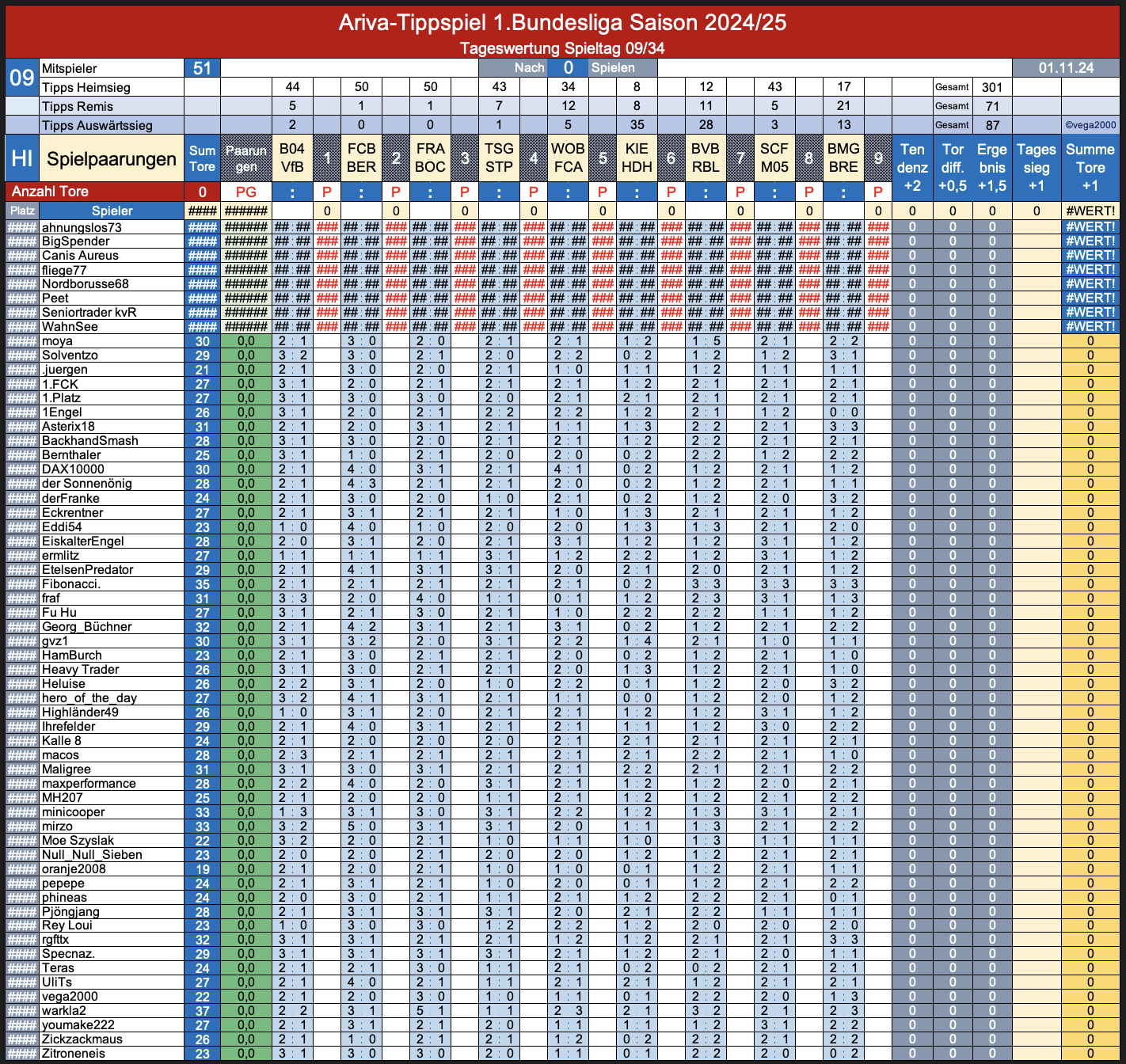Image resolution: width=1126 pixels, height=1064 pixels.
Task: Click the 'Sum Tore' column header
Action: pos(202,158)
